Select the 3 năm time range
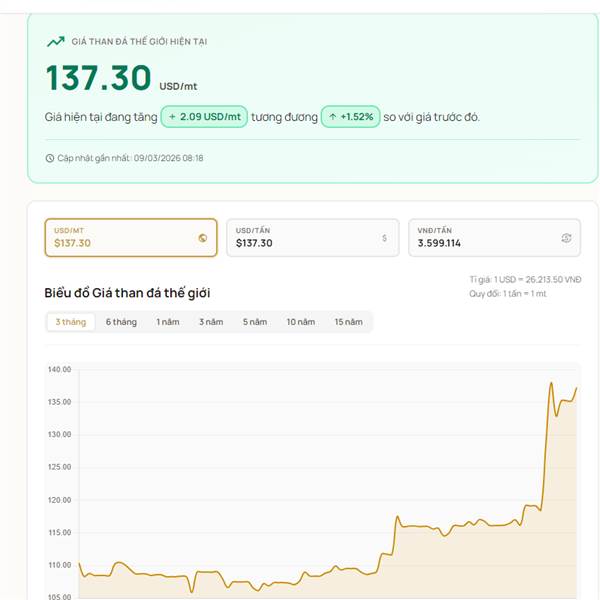Viewport: 600px width, 600px height. tap(210, 322)
